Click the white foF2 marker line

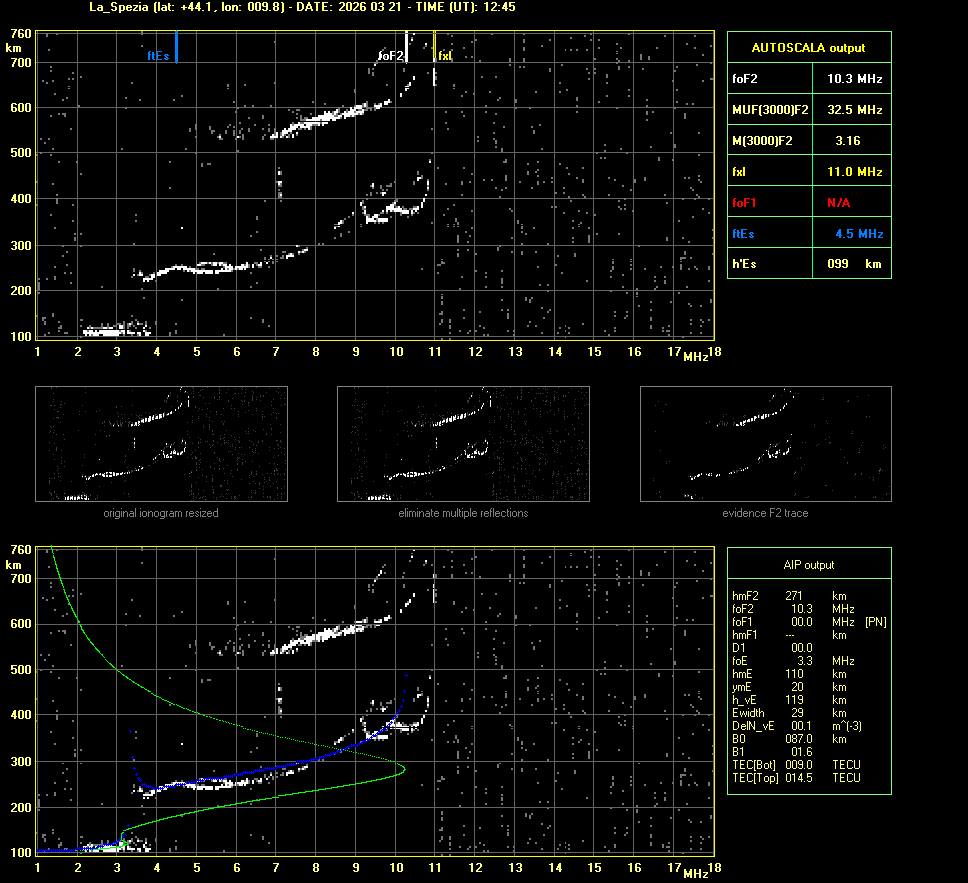(x=406, y=46)
